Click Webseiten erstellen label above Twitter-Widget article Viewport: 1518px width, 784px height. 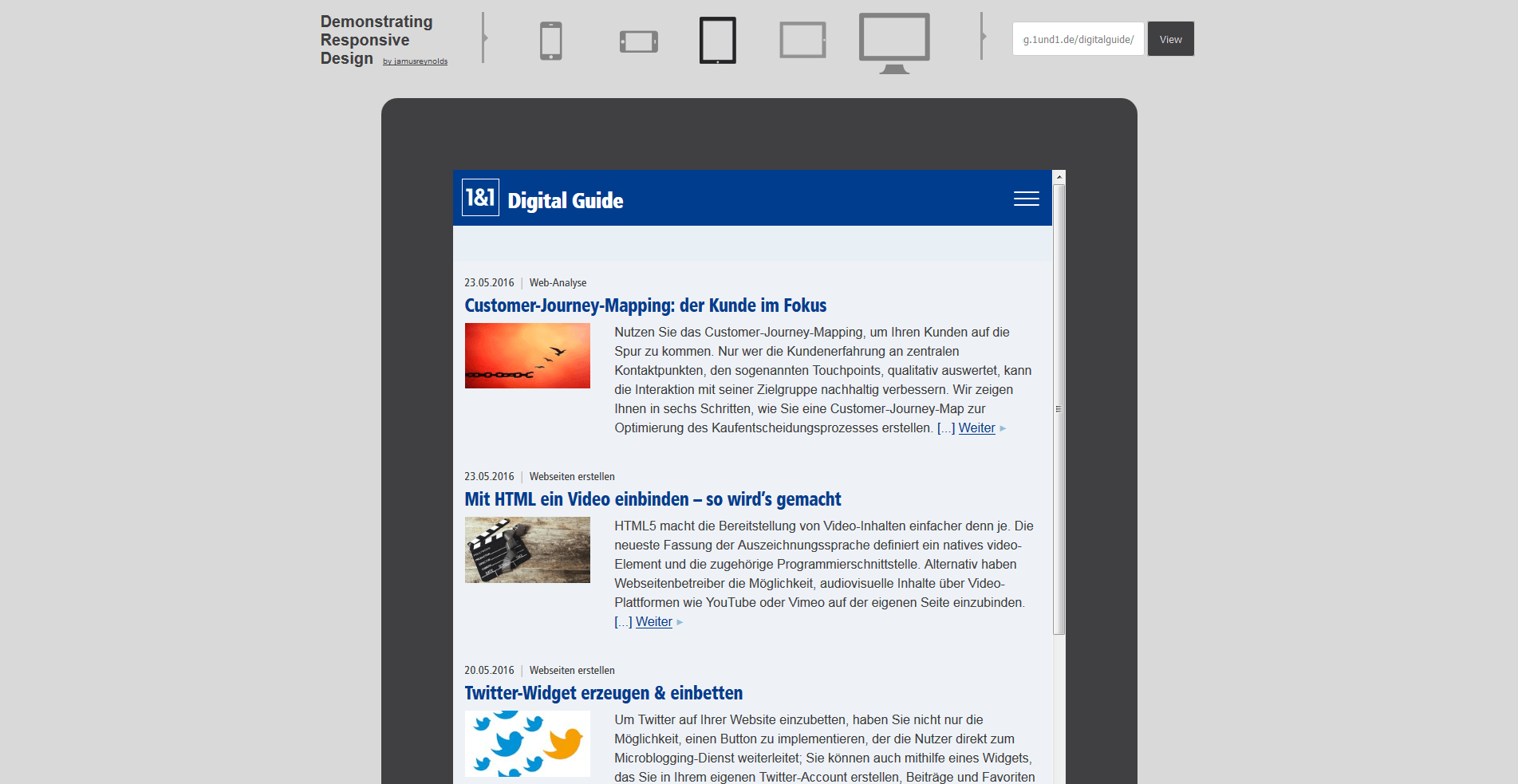(x=572, y=671)
